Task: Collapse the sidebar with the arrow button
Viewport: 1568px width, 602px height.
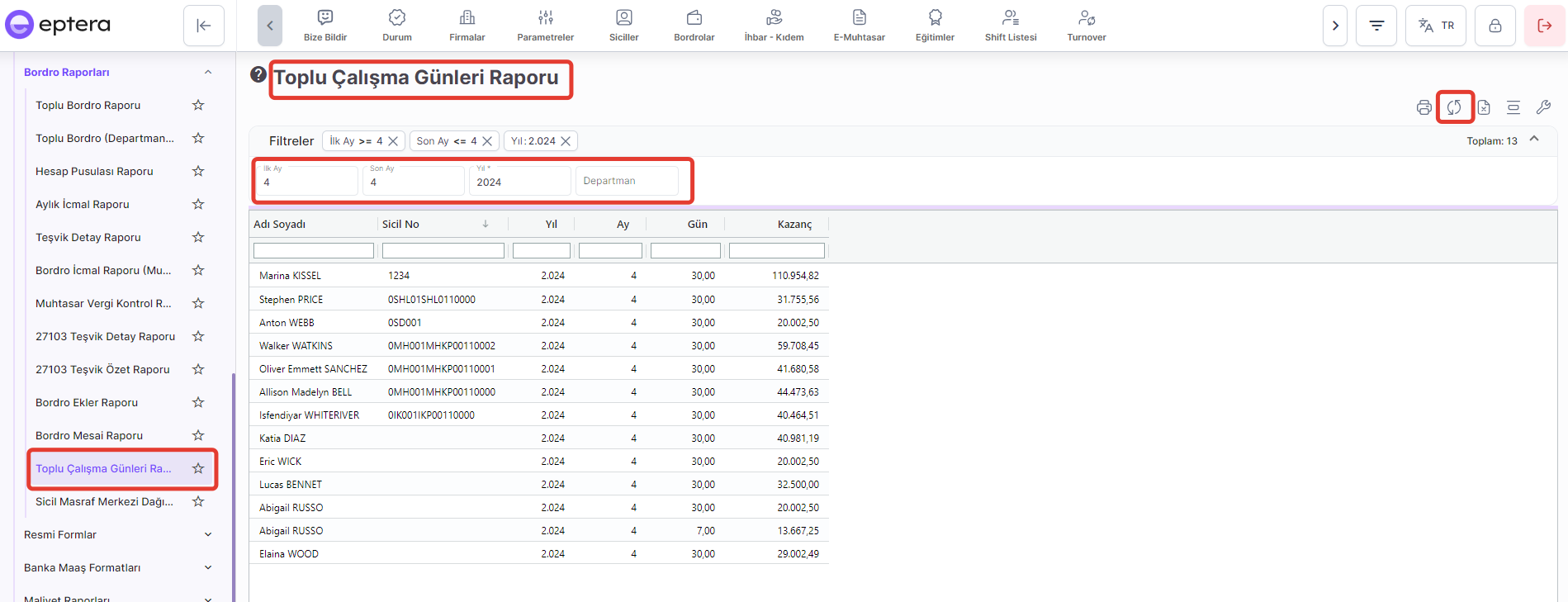Action: 204,26
